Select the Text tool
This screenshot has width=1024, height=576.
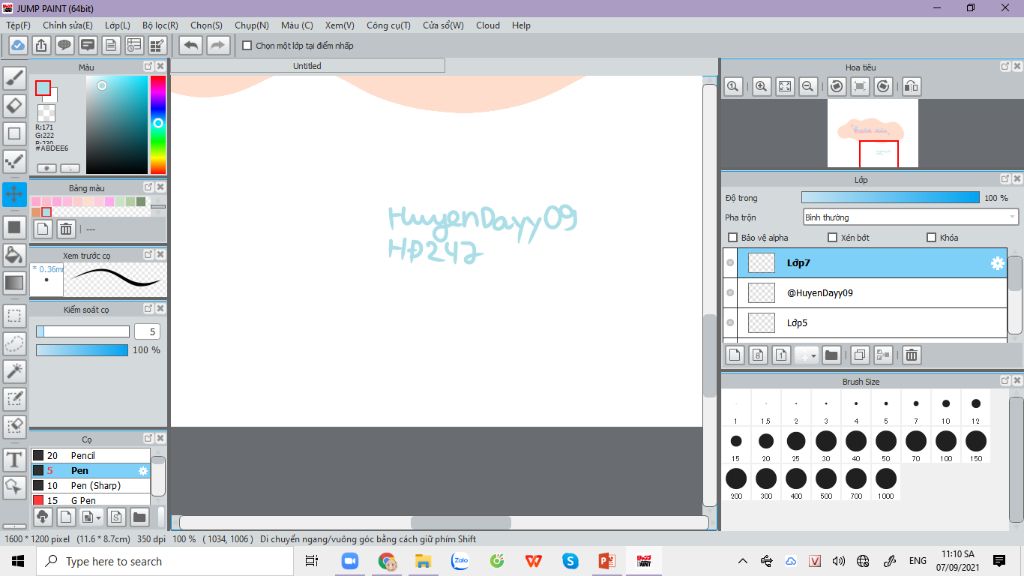14,459
